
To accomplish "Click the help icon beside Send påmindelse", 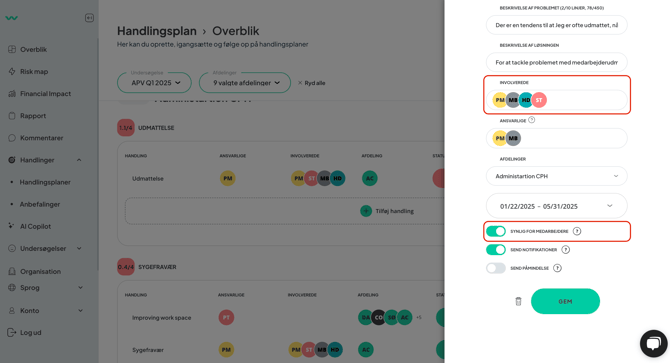I will pyautogui.click(x=557, y=268).
